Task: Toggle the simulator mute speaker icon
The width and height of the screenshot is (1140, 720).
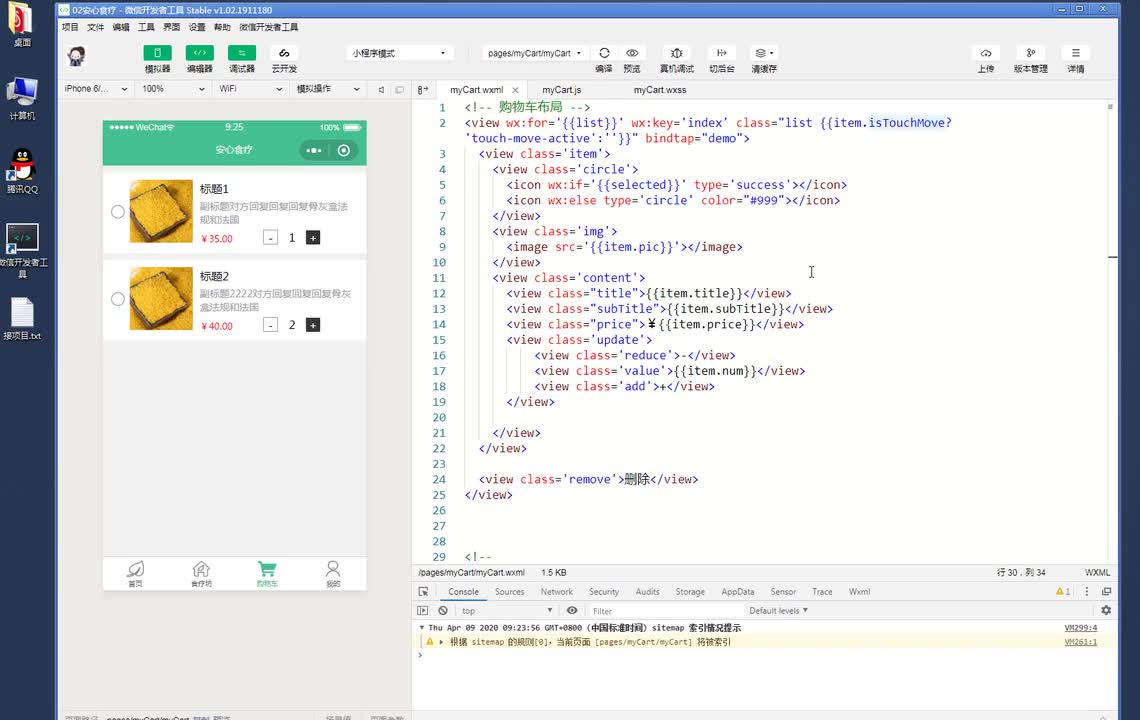Action: pyautogui.click(x=381, y=89)
